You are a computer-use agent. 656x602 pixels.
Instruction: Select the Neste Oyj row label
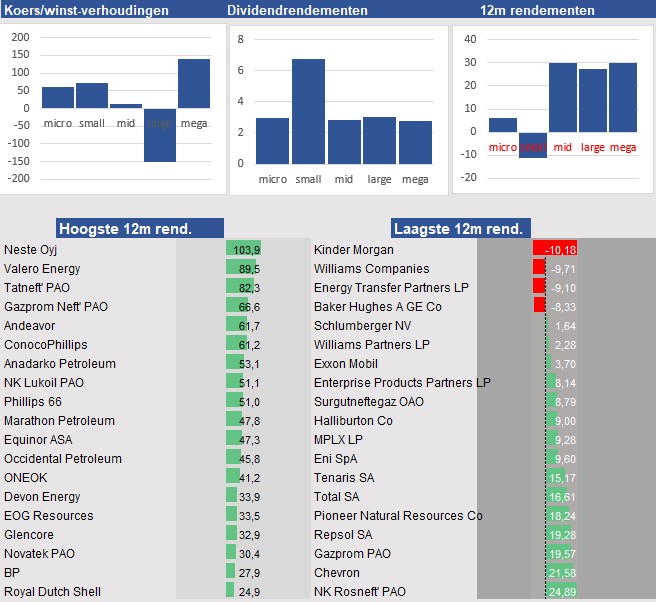coord(30,250)
